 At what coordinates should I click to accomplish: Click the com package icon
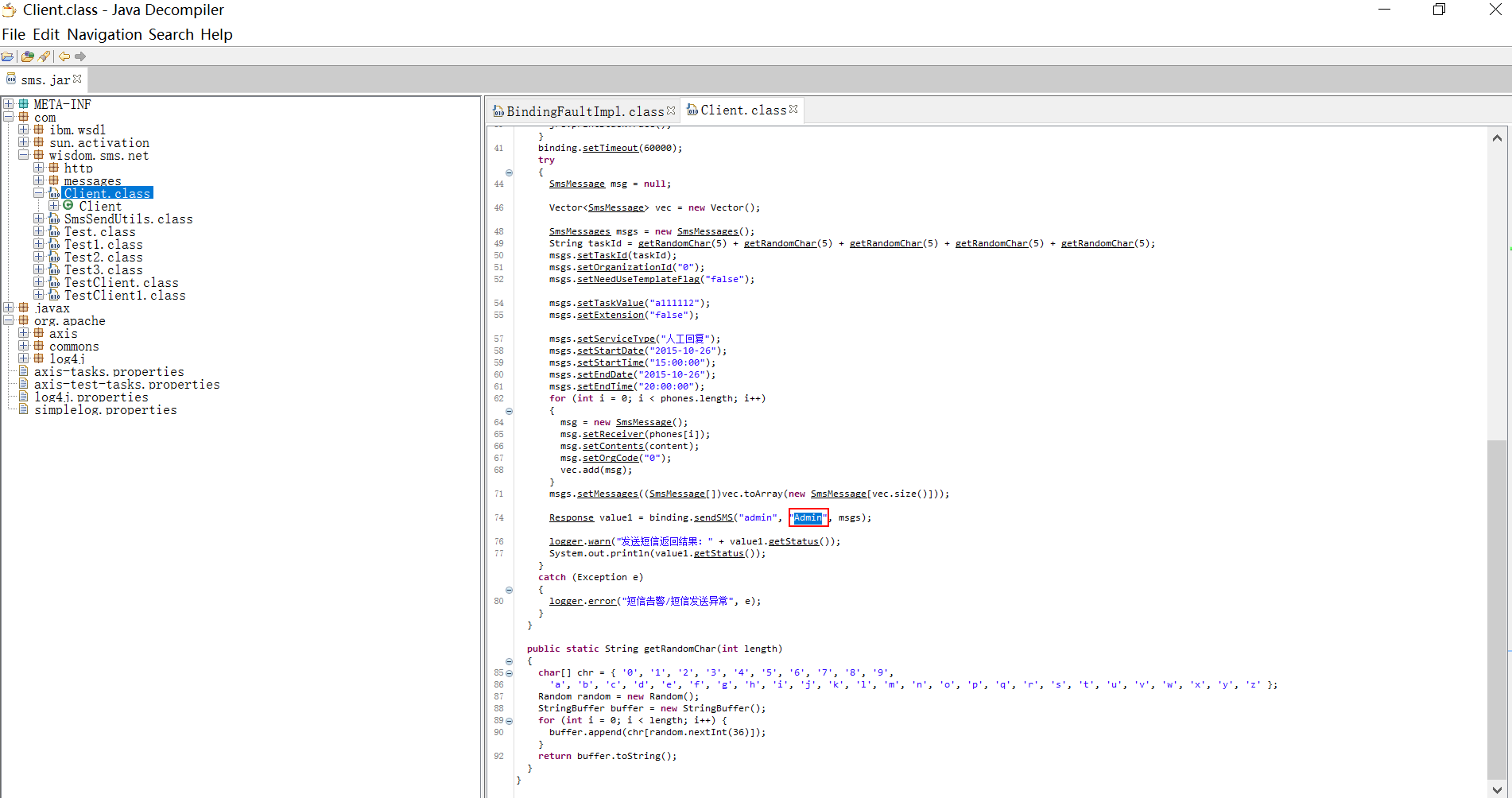24,117
